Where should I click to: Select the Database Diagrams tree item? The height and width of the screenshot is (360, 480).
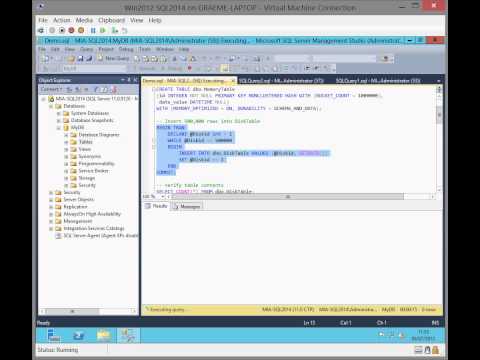coord(99,135)
